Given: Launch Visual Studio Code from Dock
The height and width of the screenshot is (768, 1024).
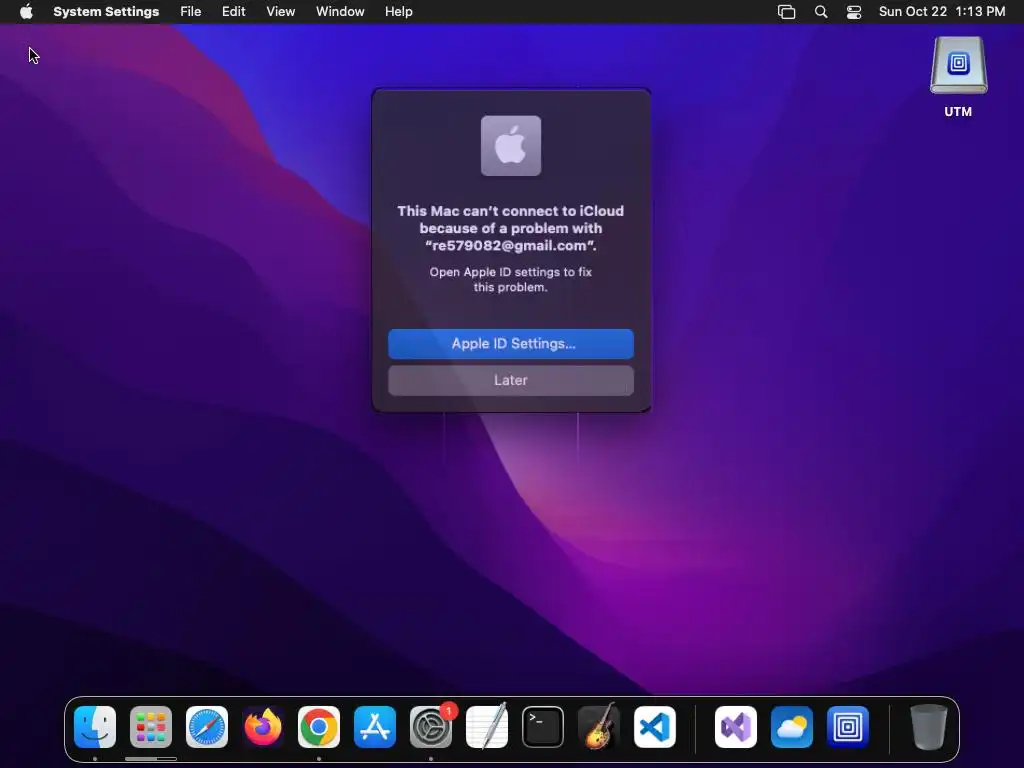Looking at the screenshot, I should (x=655, y=727).
